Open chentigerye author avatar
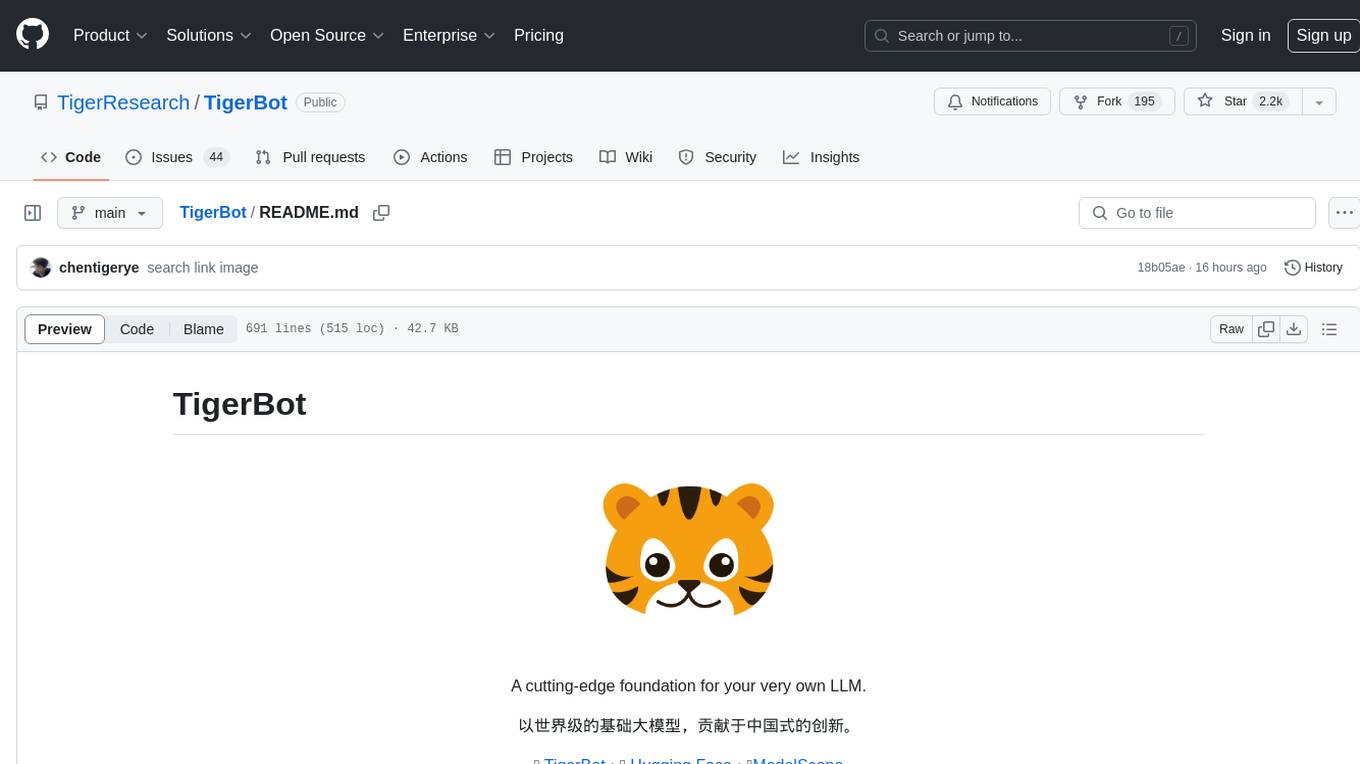Viewport: 1360px width, 764px height. [41, 267]
